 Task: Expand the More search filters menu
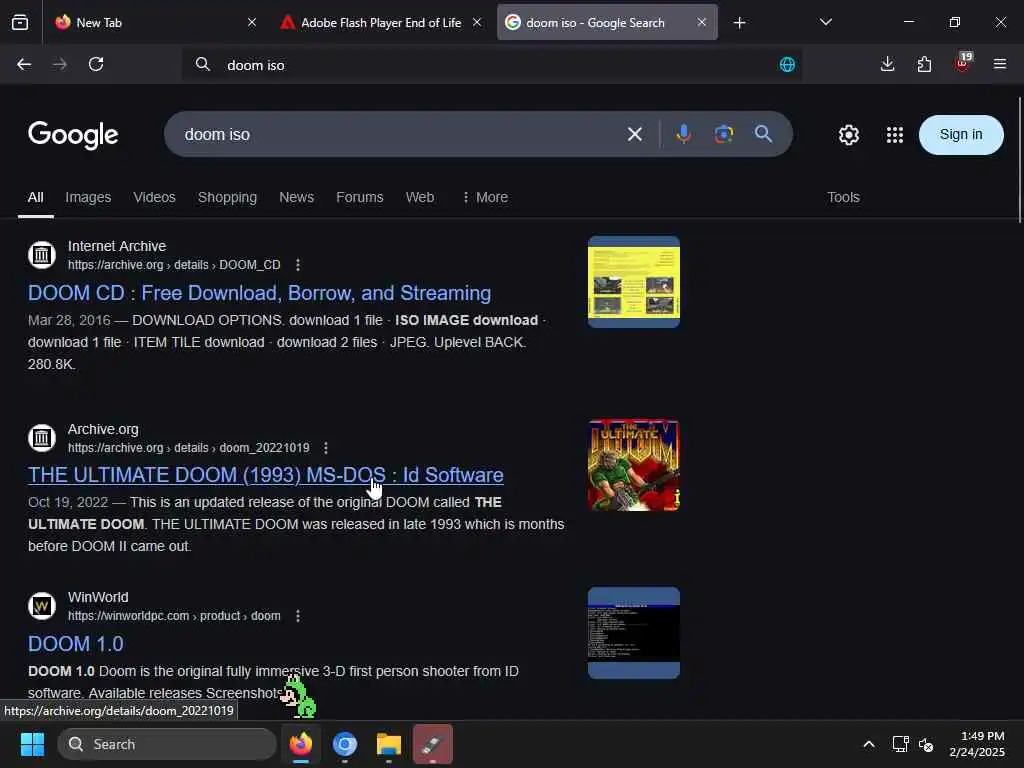485,197
